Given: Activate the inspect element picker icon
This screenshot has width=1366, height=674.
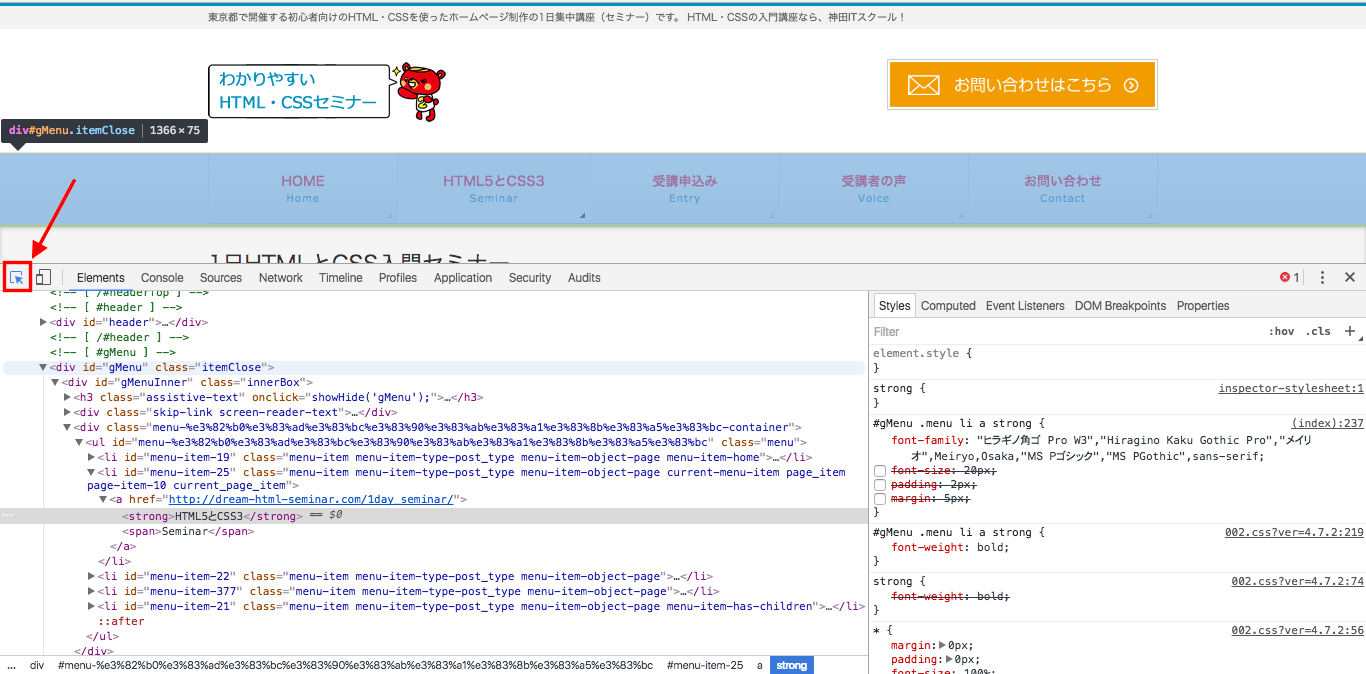Looking at the screenshot, I should point(17,277).
